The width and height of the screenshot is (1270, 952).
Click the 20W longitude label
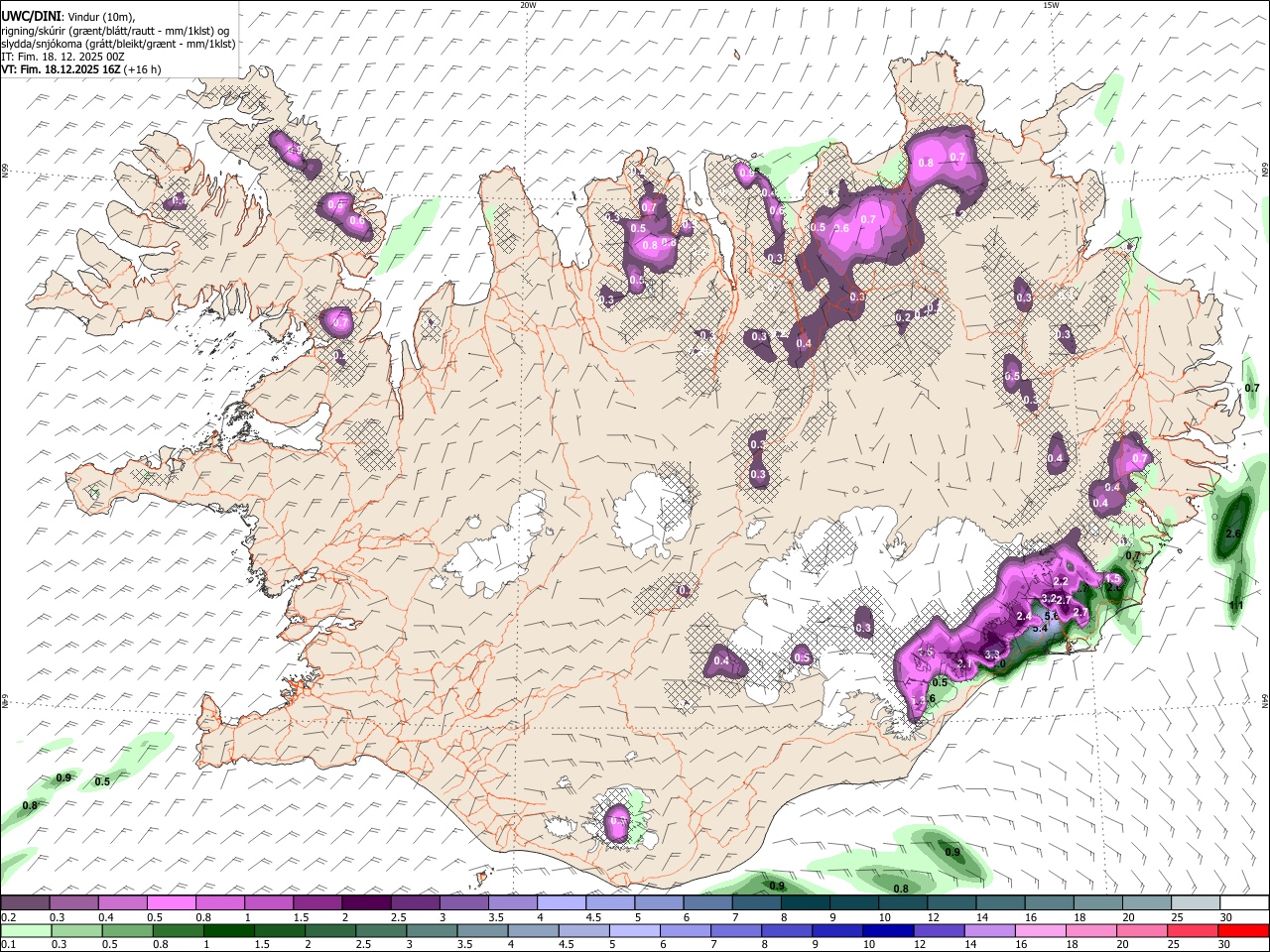click(528, 5)
